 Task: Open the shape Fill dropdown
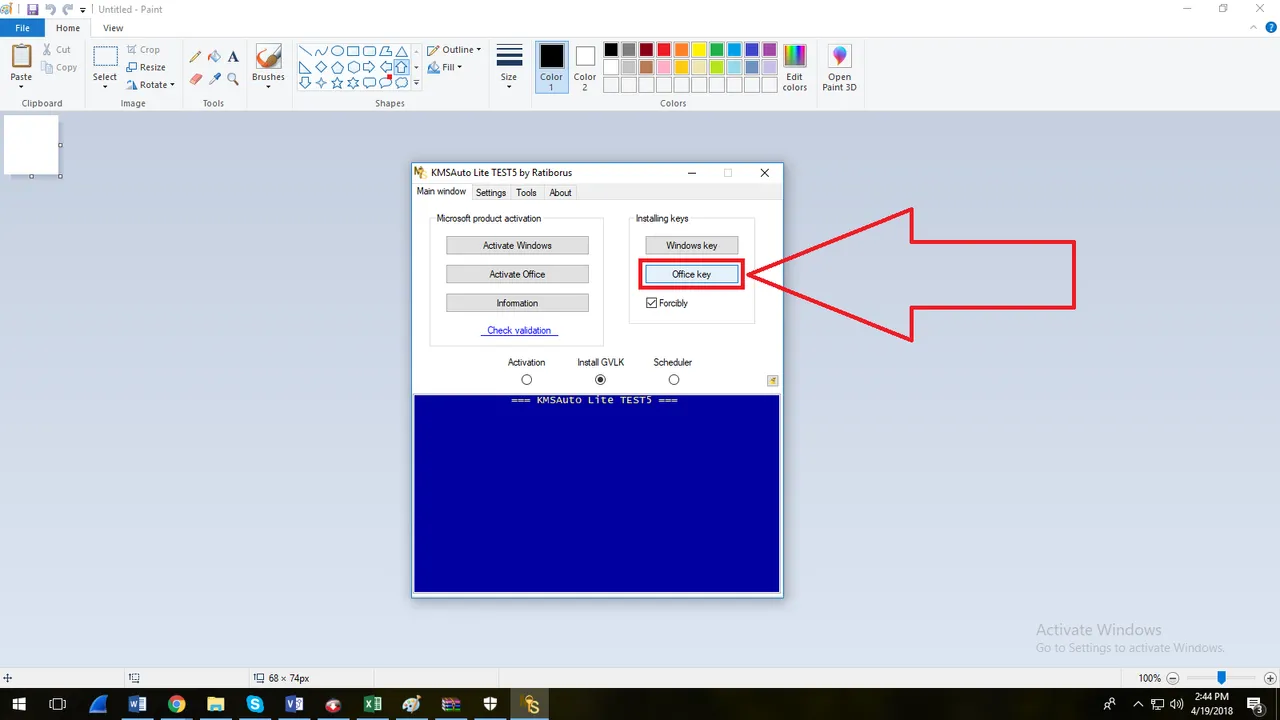pyautogui.click(x=445, y=67)
